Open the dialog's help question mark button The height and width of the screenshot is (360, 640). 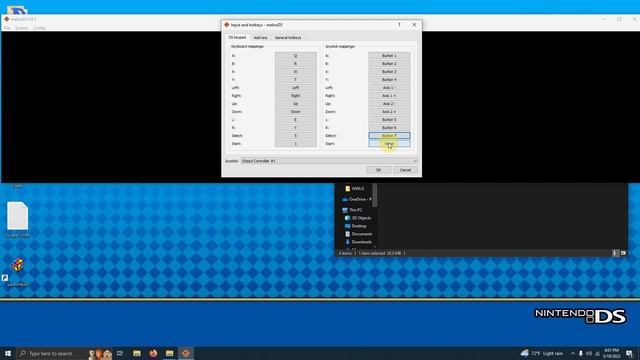pyautogui.click(x=399, y=25)
